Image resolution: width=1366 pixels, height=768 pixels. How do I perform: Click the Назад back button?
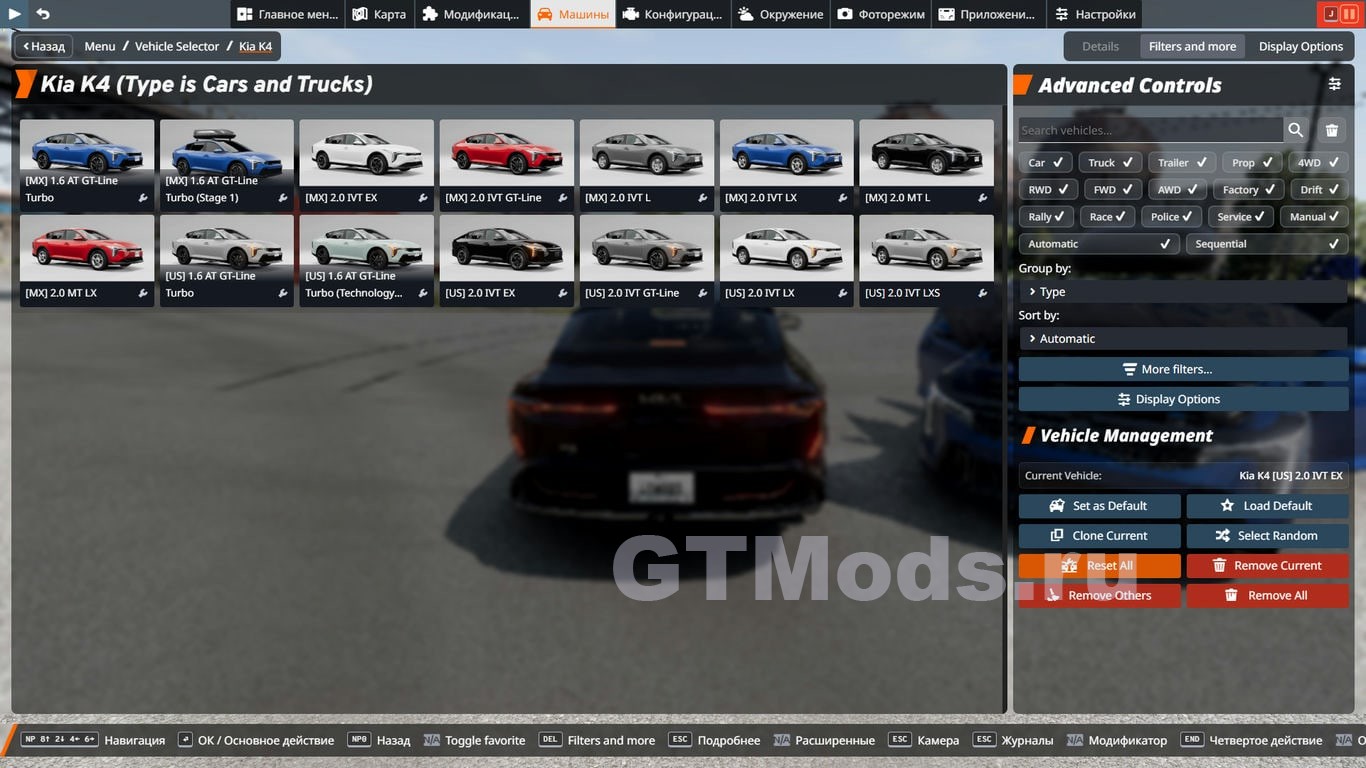(43, 46)
